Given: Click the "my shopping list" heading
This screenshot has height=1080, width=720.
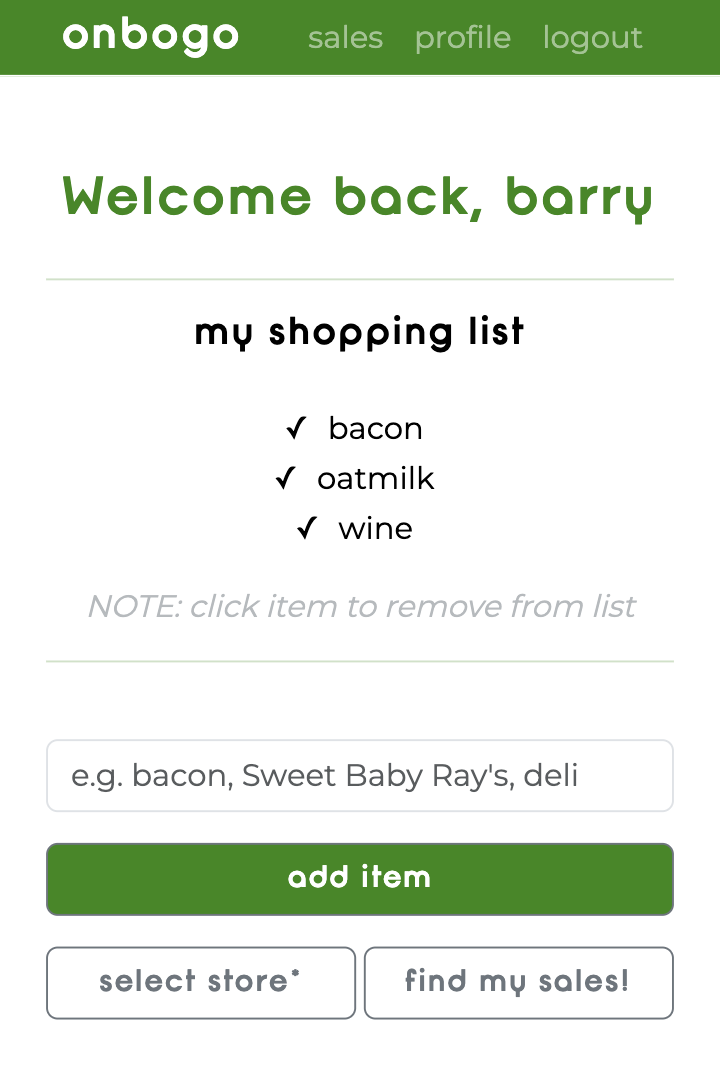Looking at the screenshot, I should point(360,332).
